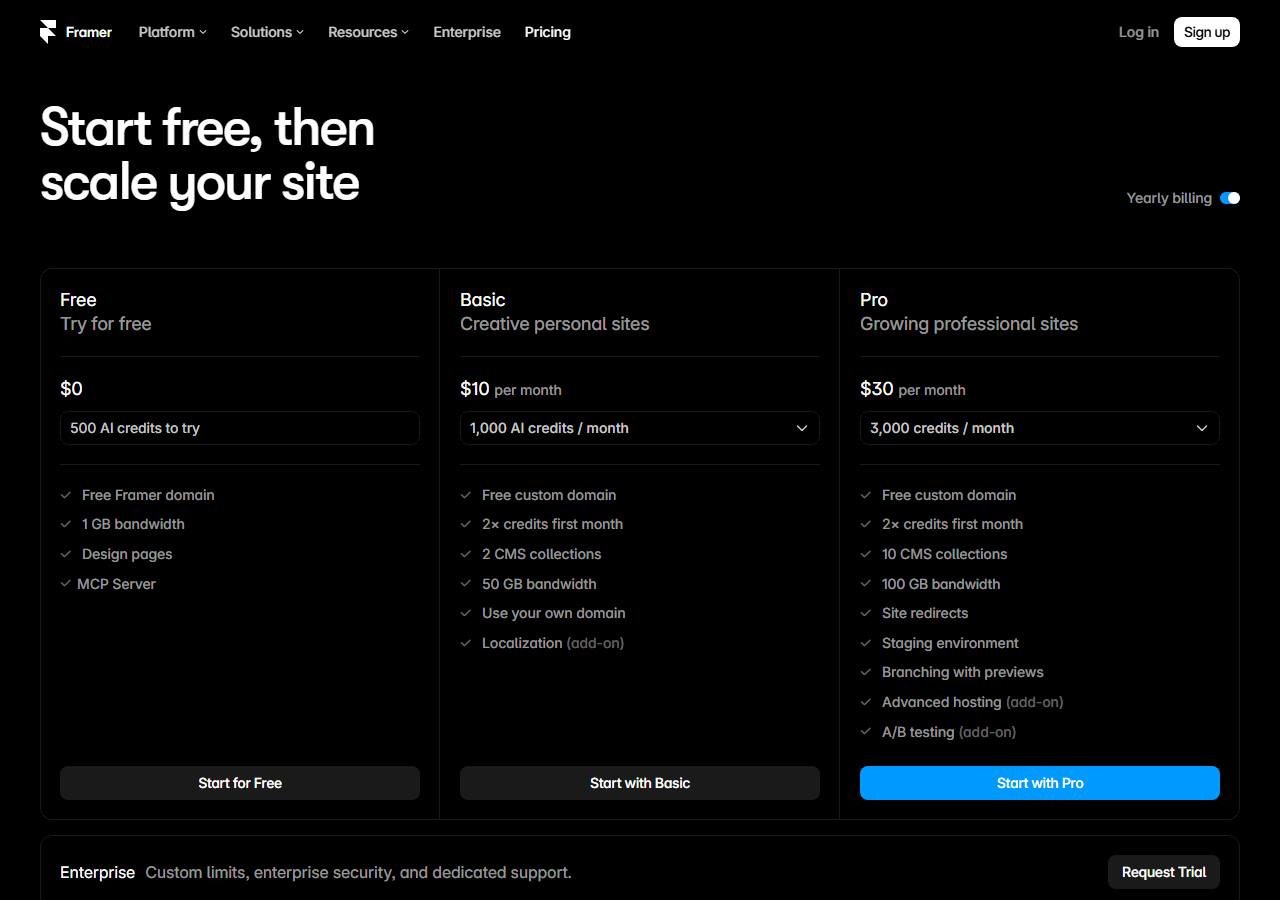The height and width of the screenshot is (900, 1280).
Task: Click the 'A/B testing (add-on)' feature text
Action: pyautogui.click(x=949, y=732)
